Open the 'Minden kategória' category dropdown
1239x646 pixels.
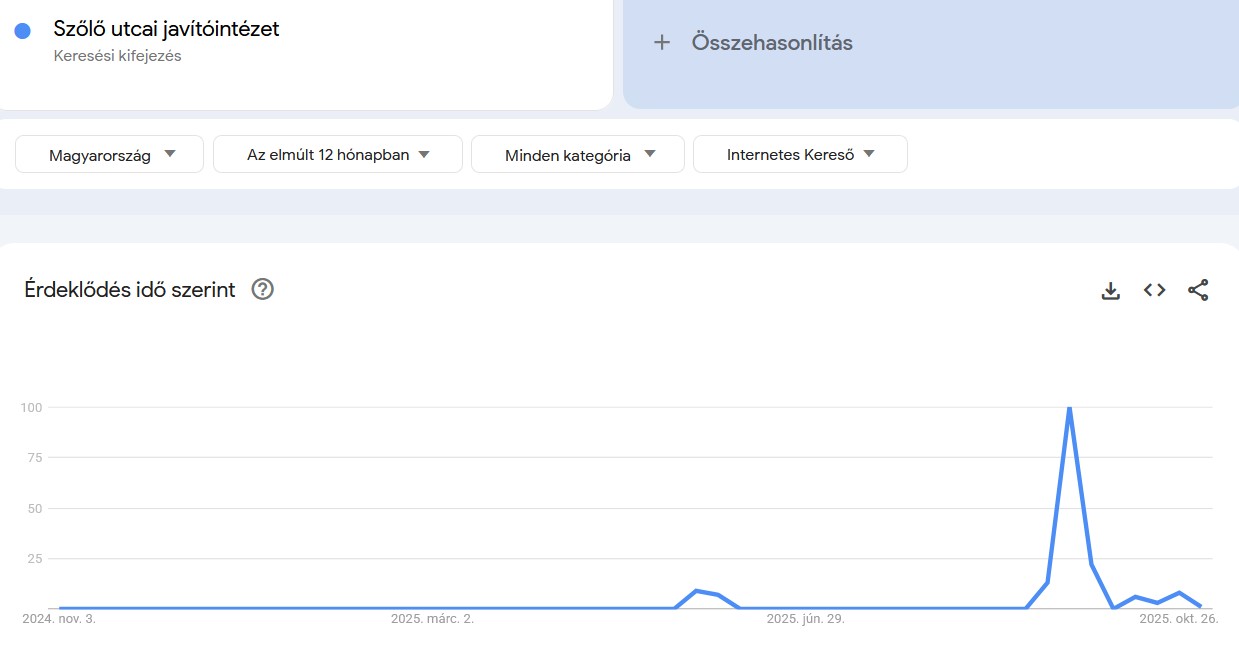(x=577, y=154)
